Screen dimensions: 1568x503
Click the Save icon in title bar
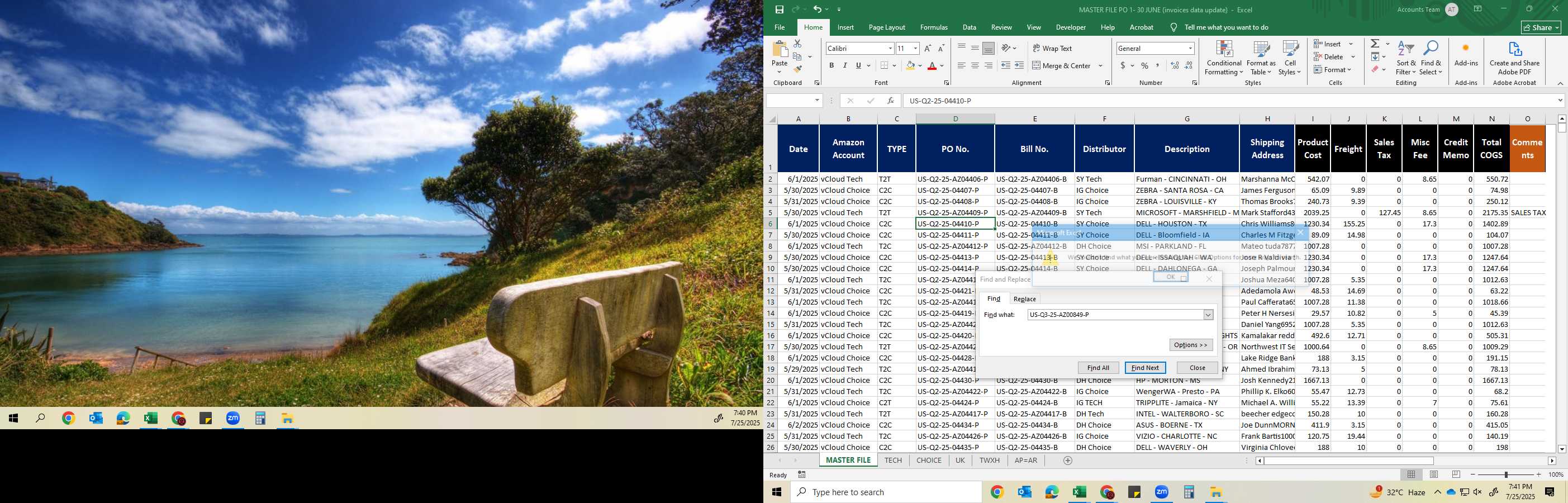point(779,9)
